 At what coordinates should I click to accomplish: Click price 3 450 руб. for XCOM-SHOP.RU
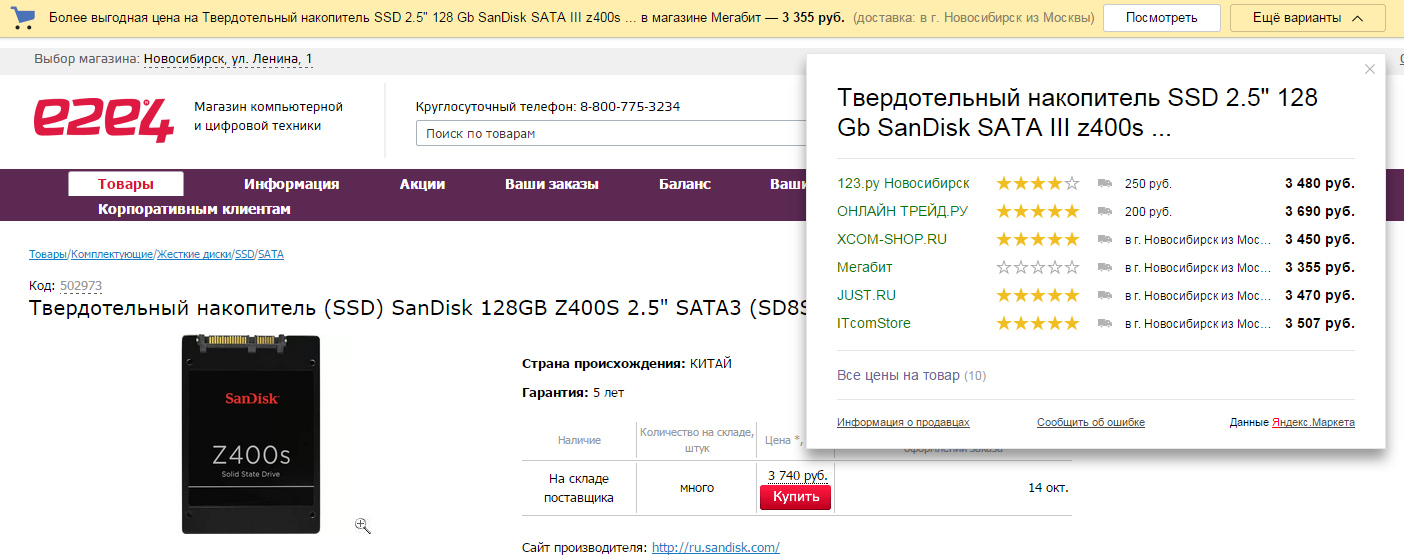(x=1320, y=240)
